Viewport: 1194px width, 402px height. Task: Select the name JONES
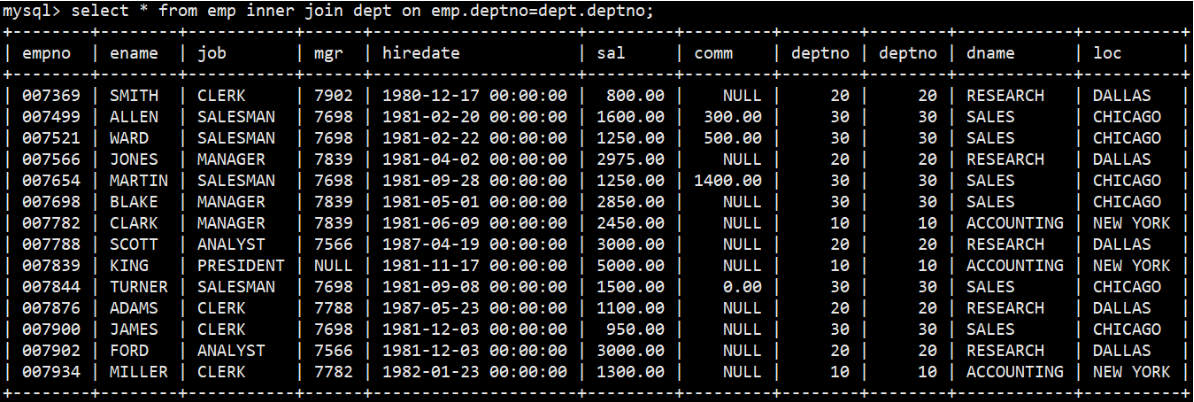[x=134, y=160]
